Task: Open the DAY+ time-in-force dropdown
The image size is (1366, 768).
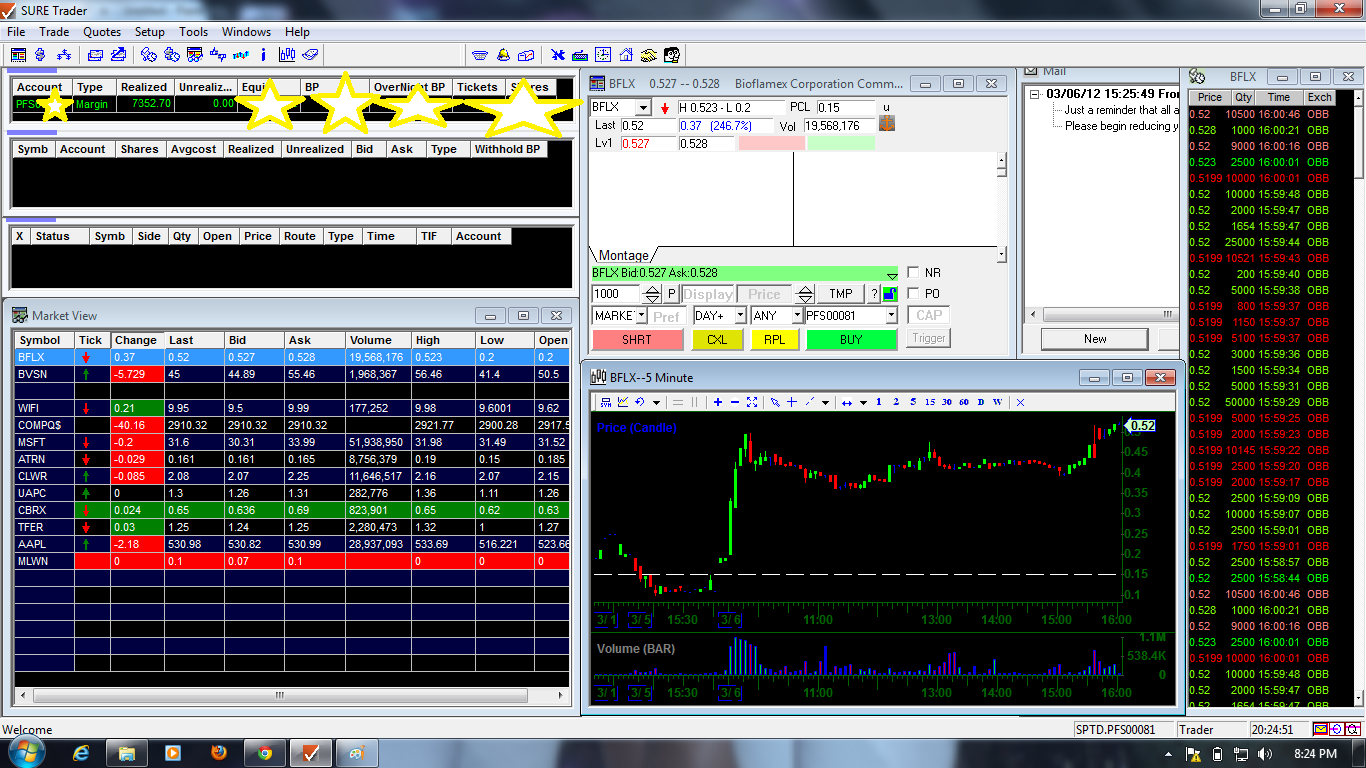Action: (x=740, y=315)
